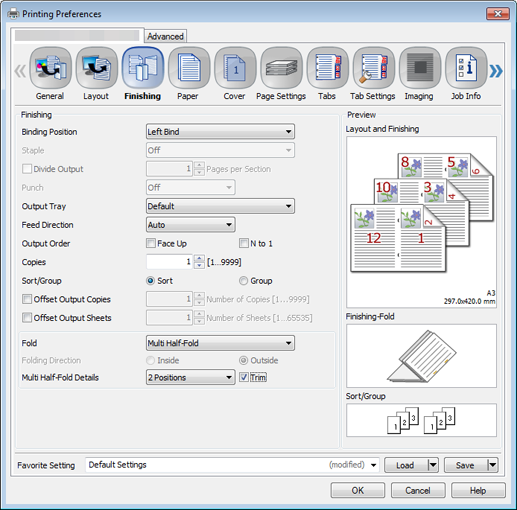This screenshot has width=517, height=510.
Task: Open the Job Info section
Action: (466, 68)
